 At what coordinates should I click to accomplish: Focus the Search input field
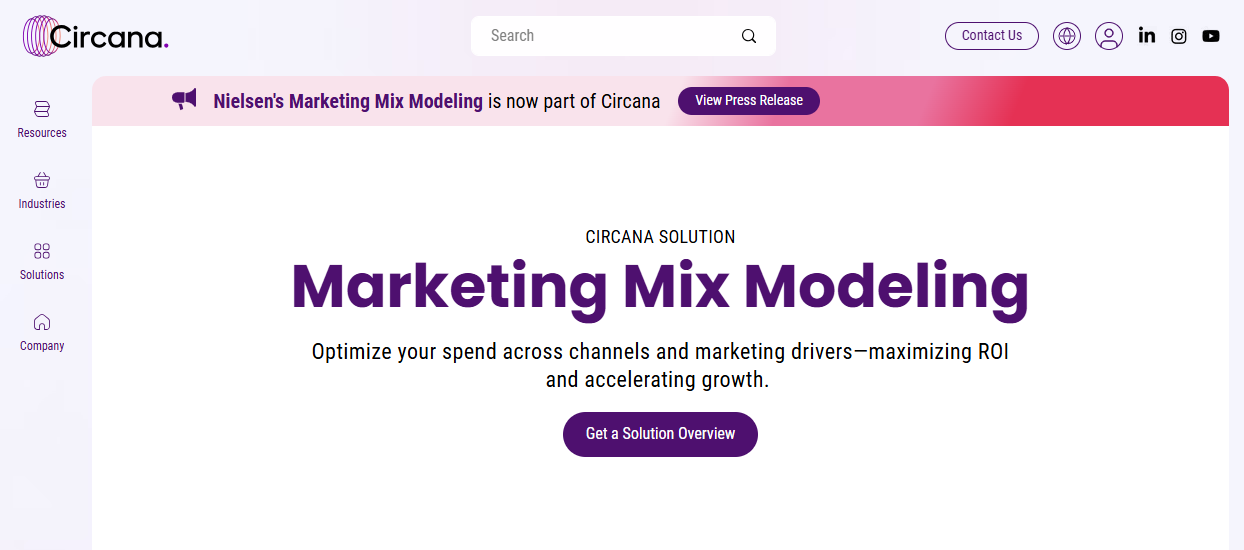coord(623,36)
